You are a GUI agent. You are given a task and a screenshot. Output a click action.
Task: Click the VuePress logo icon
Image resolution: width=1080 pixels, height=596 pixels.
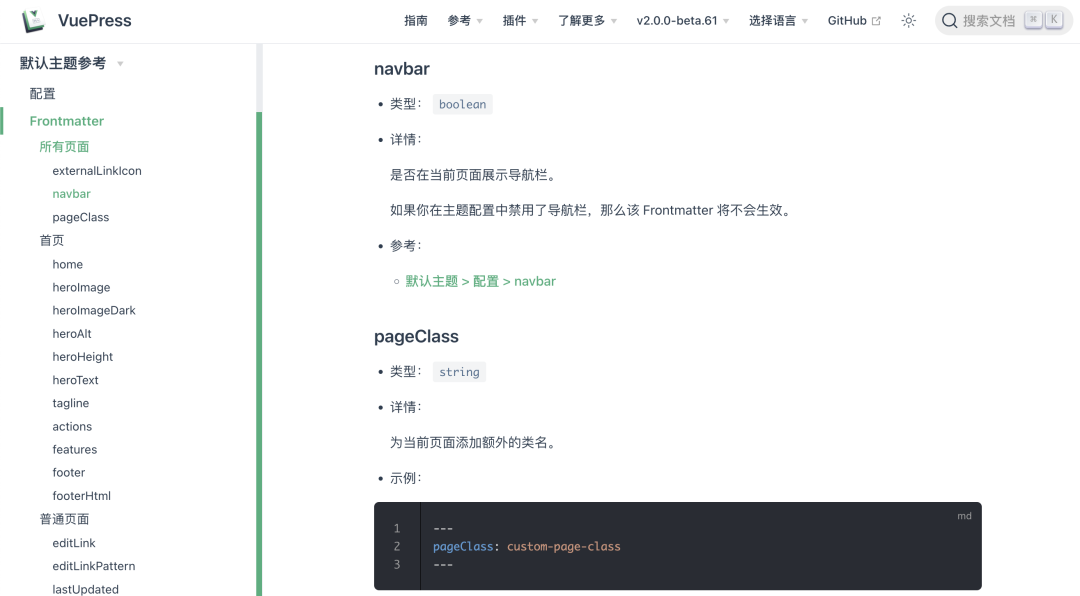coord(34,21)
